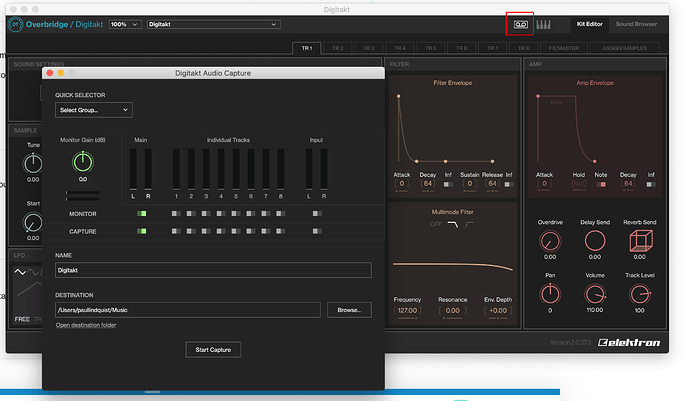Click the Overdrive knob

550,241
